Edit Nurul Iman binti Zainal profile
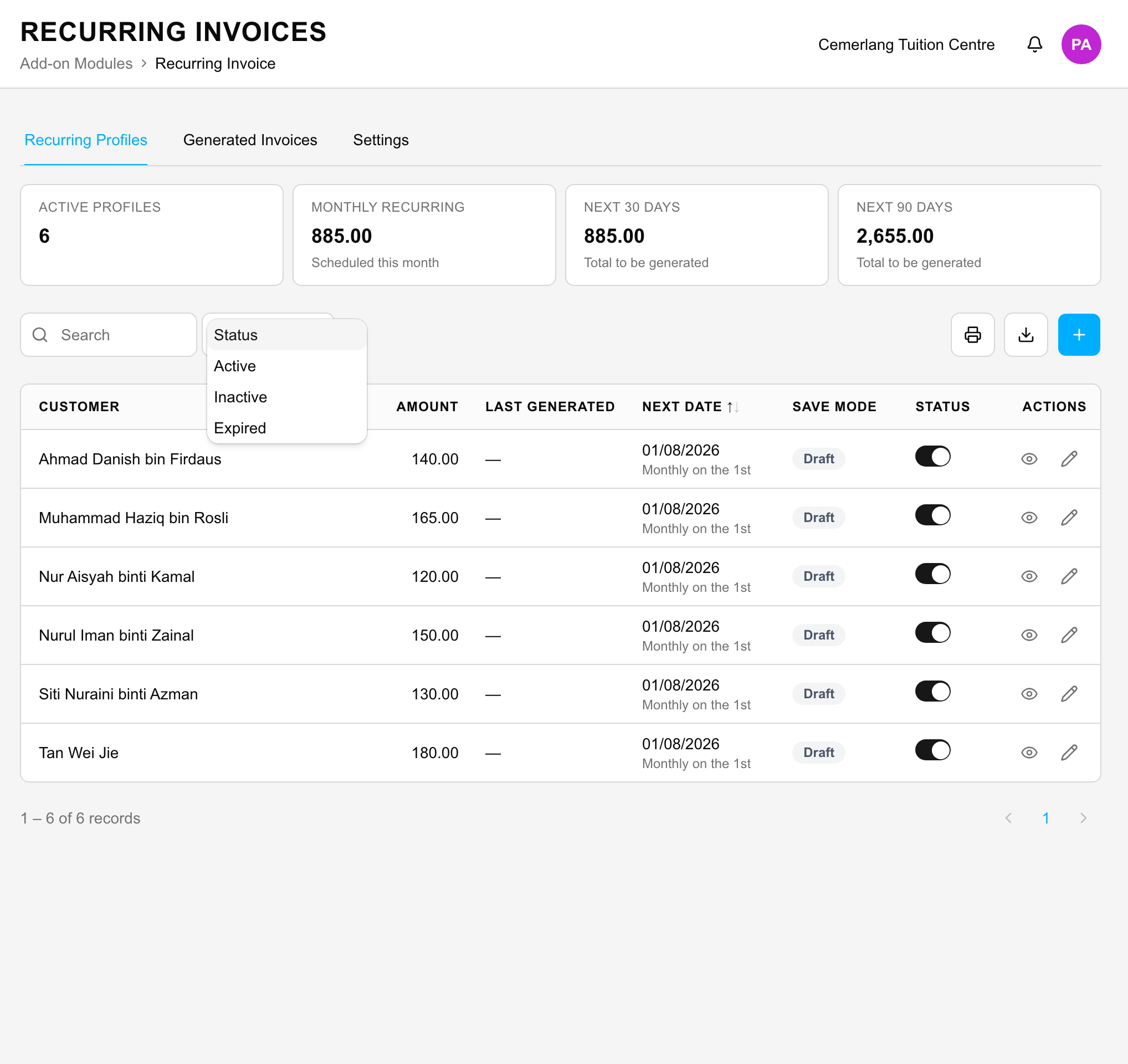The width and height of the screenshot is (1128, 1064). coord(1069,635)
